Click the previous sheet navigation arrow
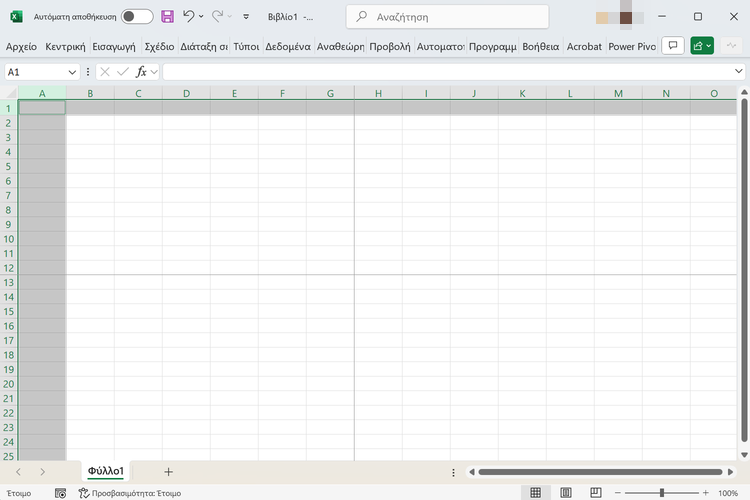Screen dimensions: 750x500 click(x=18, y=472)
